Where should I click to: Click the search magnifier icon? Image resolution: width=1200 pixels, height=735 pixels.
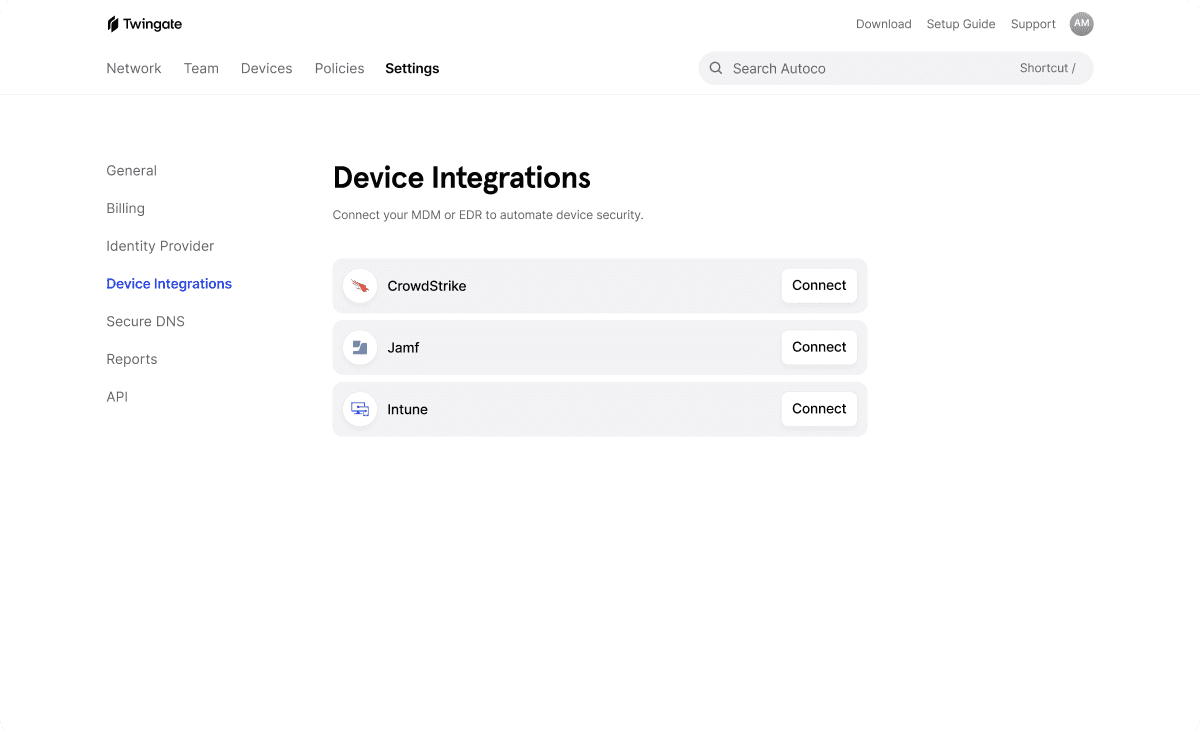tap(716, 68)
